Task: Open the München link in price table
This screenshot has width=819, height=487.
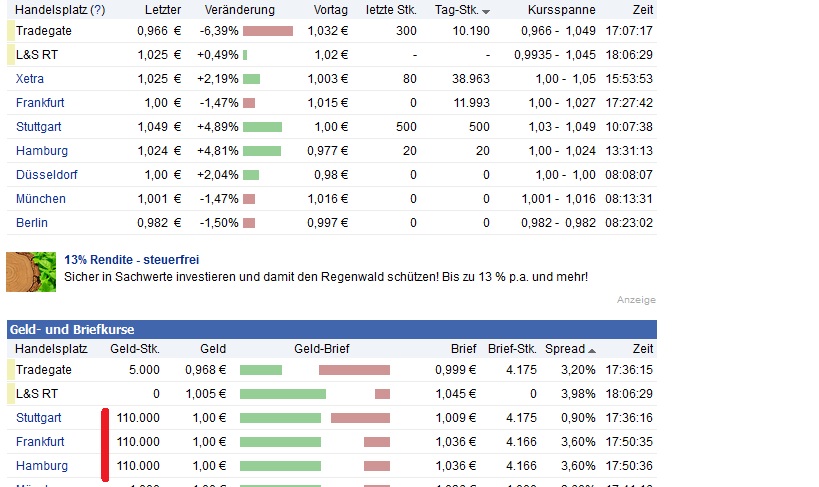Action: coord(41,199)
